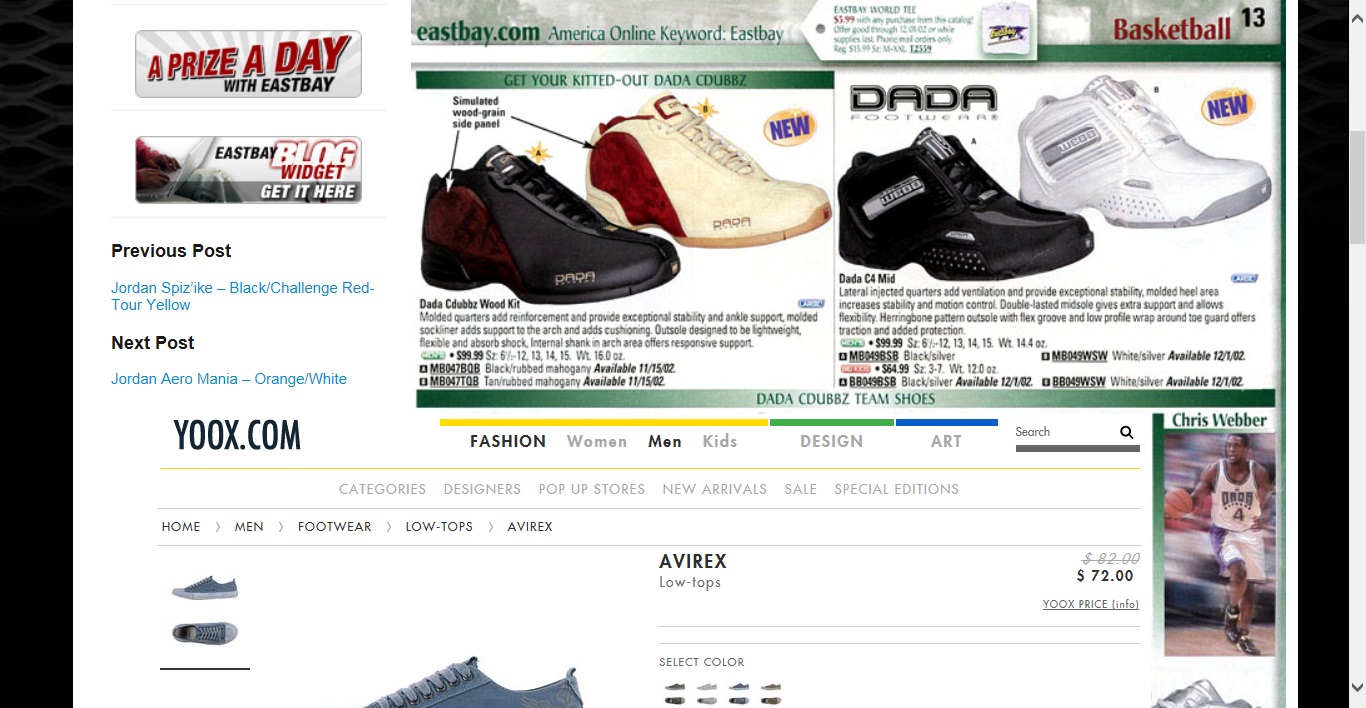Open the Women fashion section

tap(597, 442)
